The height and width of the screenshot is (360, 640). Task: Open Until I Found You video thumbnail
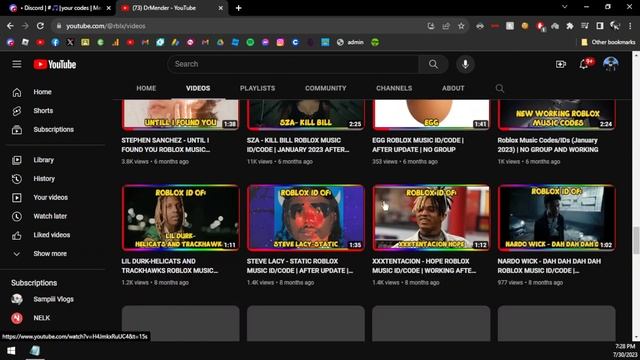pyautogui.click(x=180, y=114)
